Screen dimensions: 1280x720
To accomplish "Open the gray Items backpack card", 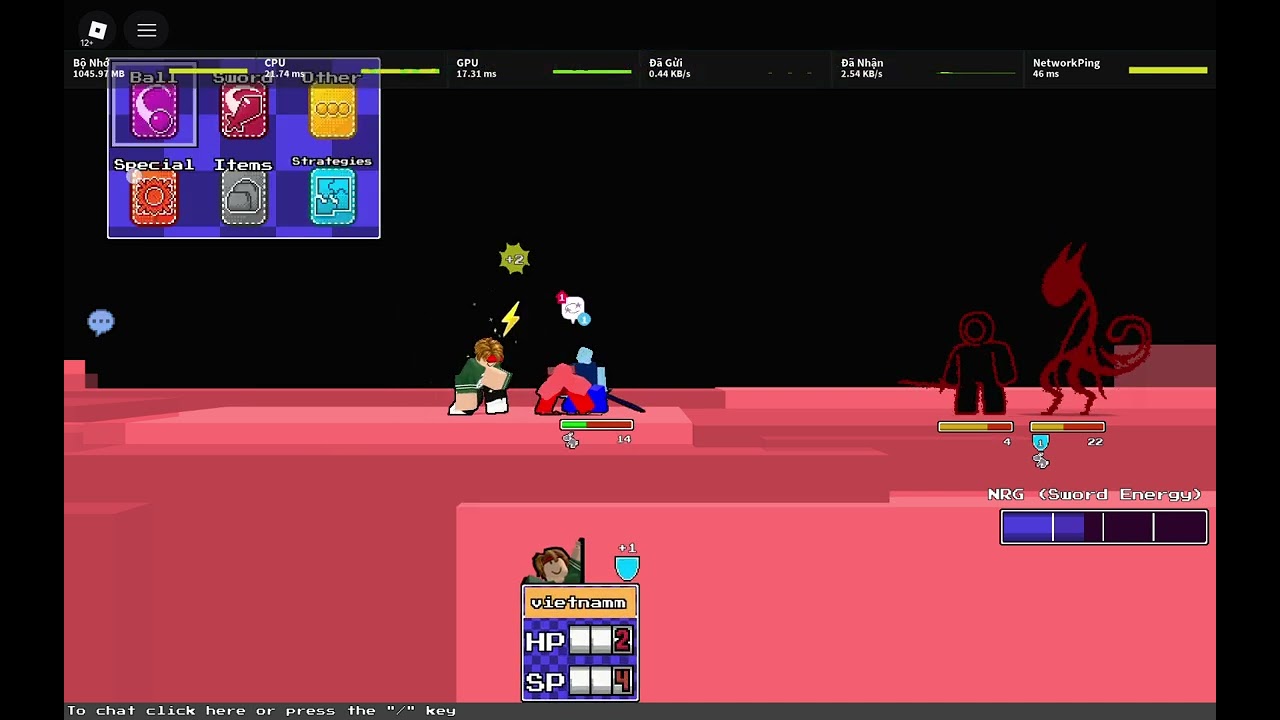I will [x=243, y=197].
